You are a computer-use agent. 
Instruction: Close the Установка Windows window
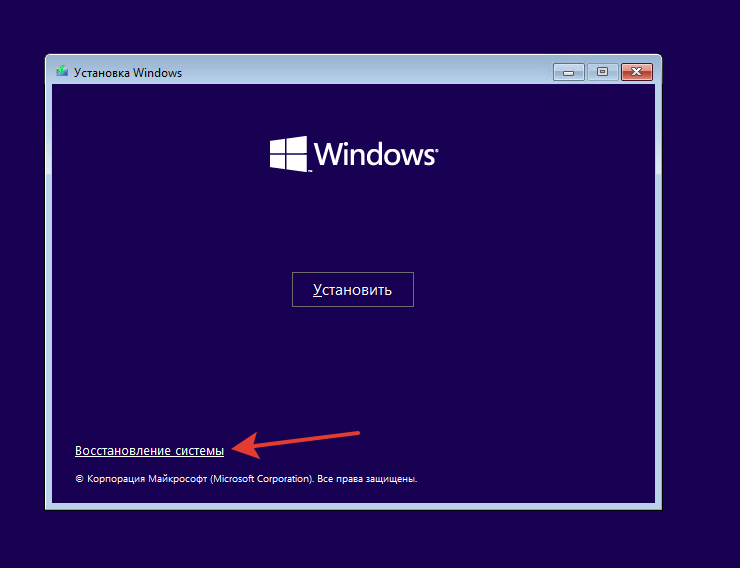click(637, 72)
